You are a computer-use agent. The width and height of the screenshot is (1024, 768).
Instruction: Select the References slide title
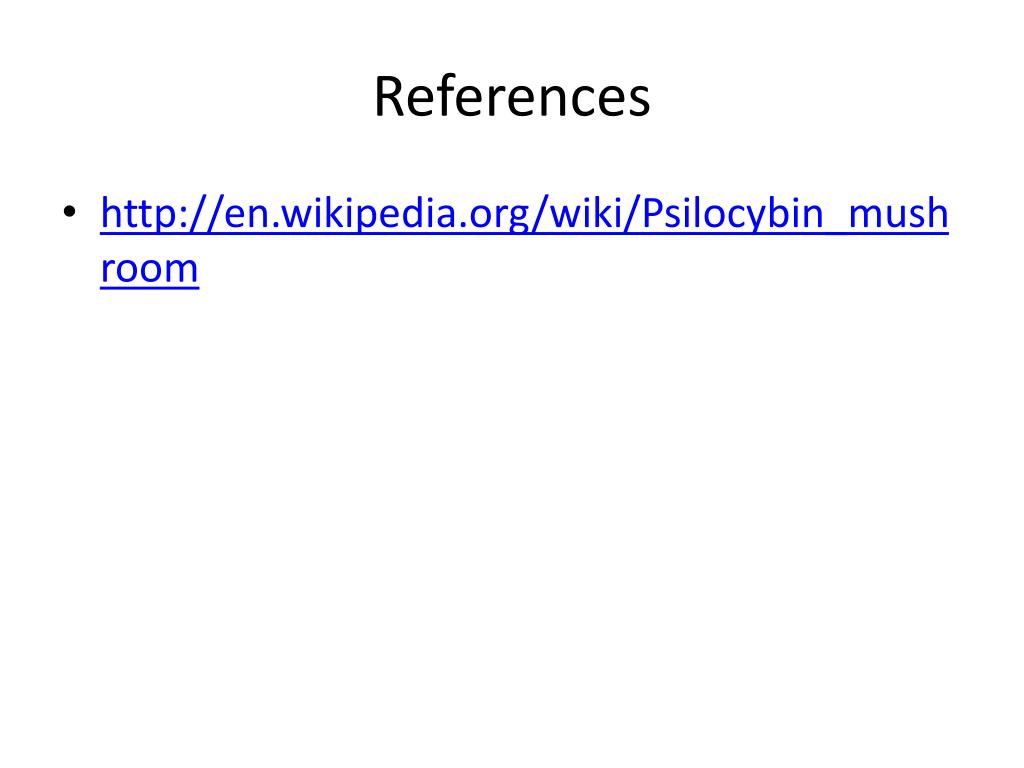pyautogui.click(x=512, y=96)
